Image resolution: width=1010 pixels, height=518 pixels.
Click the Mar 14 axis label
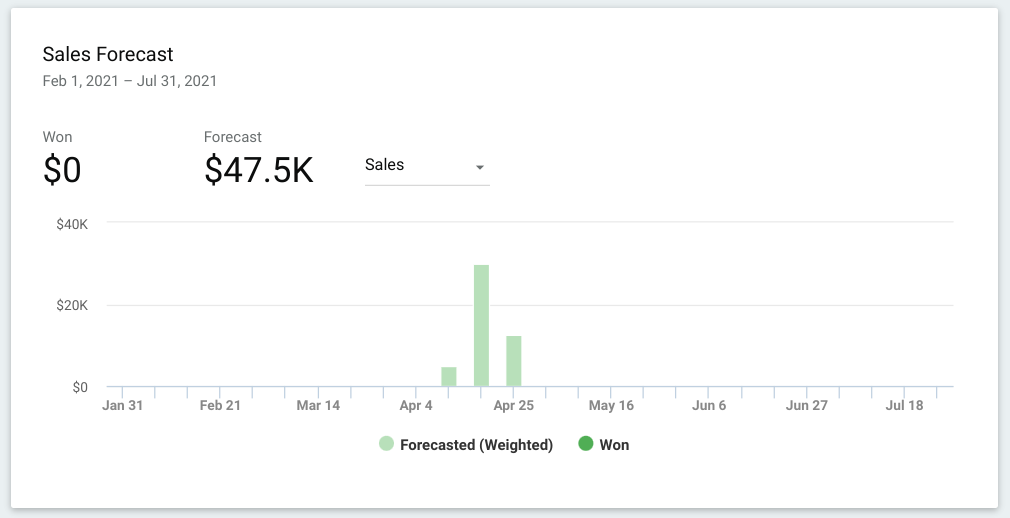(x=318, y=406)
